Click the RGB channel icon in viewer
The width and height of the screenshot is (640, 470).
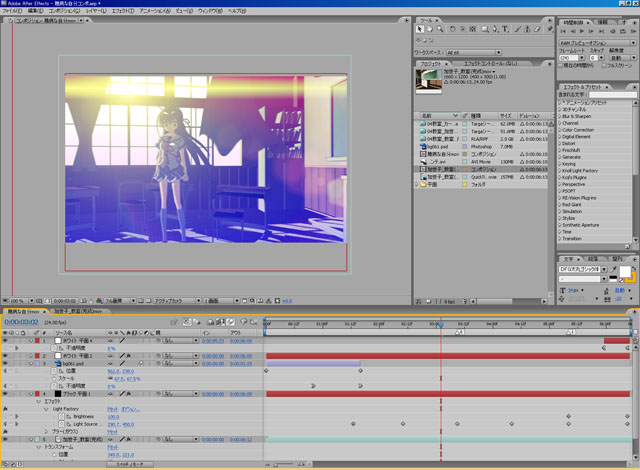pyautogui.click(x=99, y=301)
